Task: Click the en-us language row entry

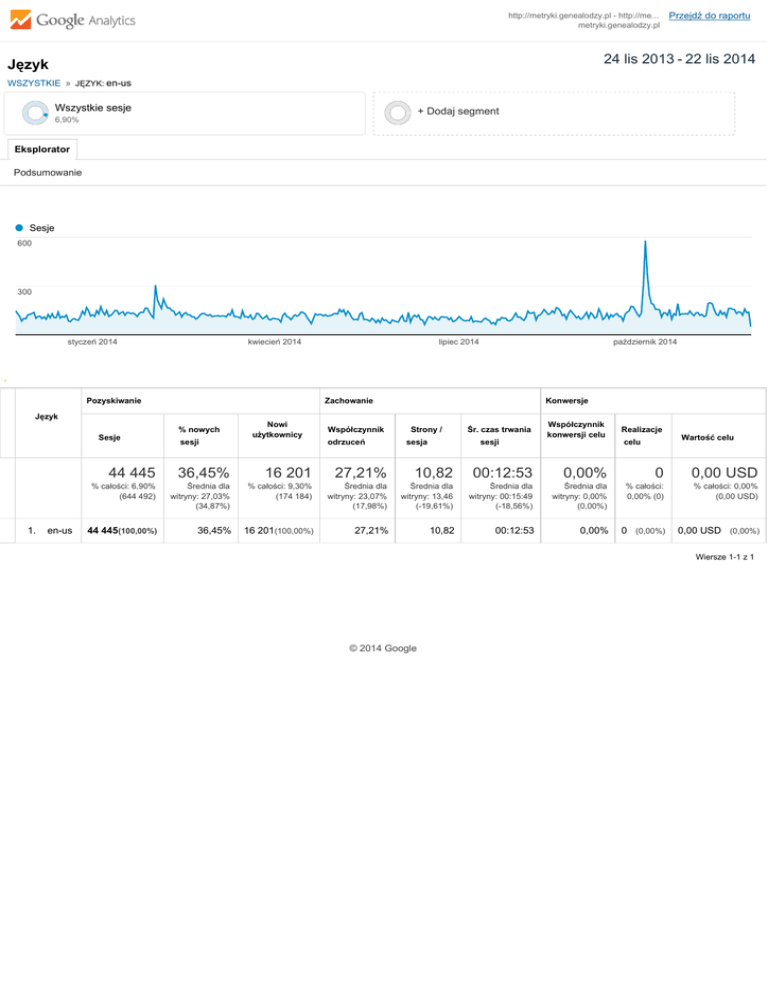Action: click(x=59, y=529)
